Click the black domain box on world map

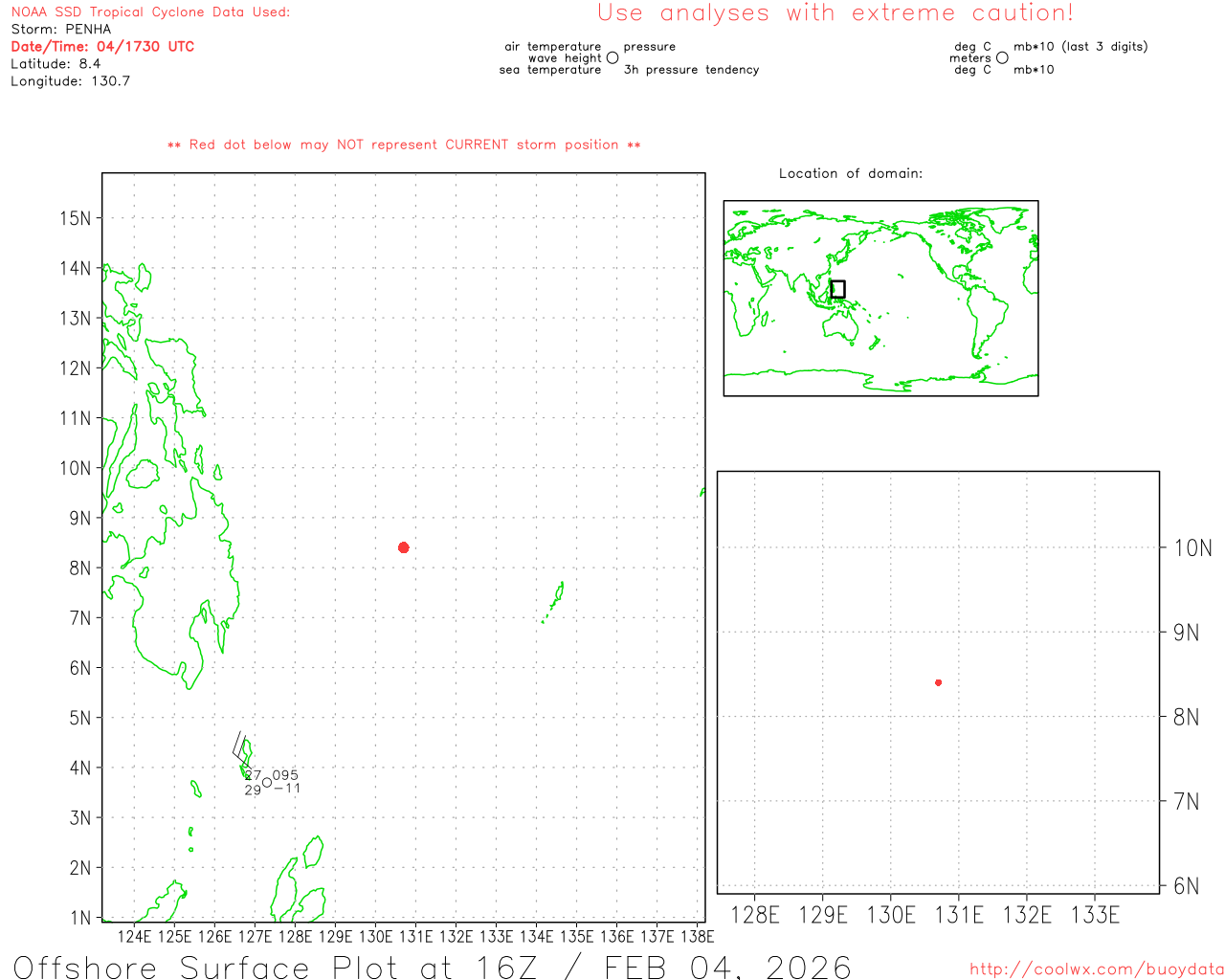[837, 289]
